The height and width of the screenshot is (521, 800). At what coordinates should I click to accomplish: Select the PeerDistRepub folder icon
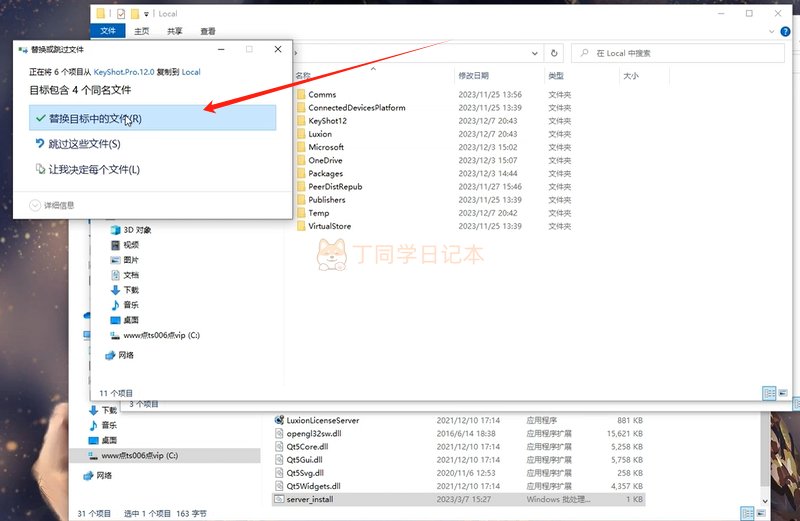pos(301,187)
